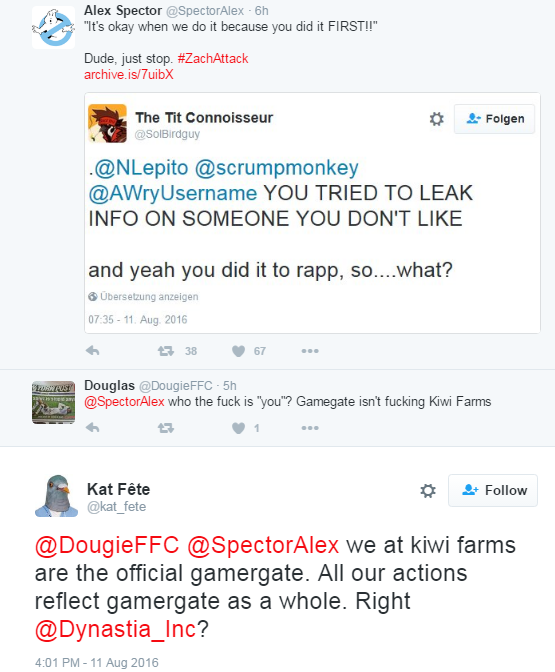Click the Folgen button for @SolBirdguy

495,119
